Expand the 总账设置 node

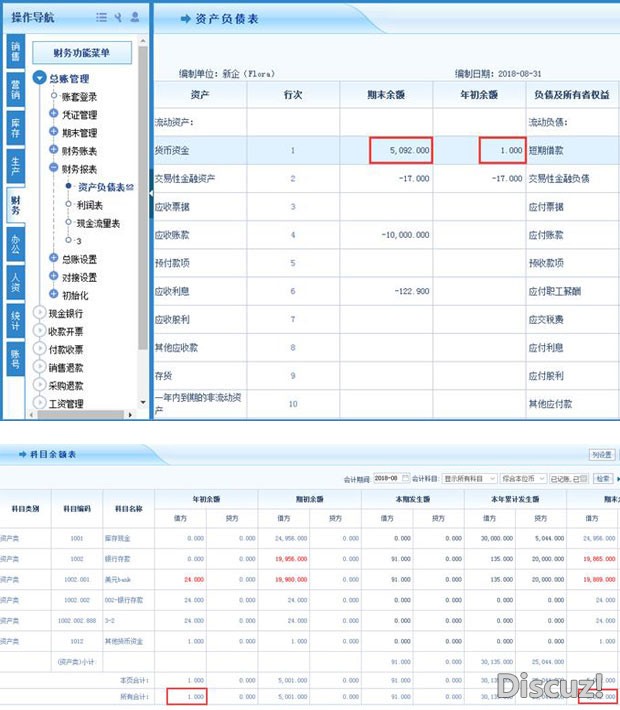53,258
